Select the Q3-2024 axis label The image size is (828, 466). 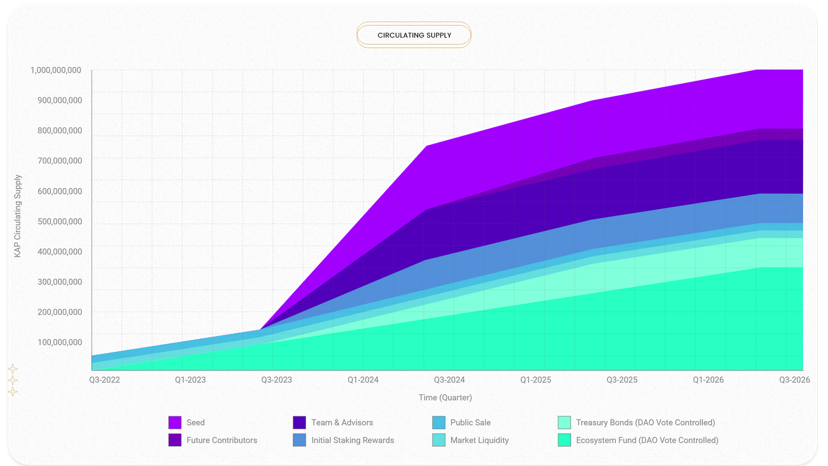[x=449, y=380]
